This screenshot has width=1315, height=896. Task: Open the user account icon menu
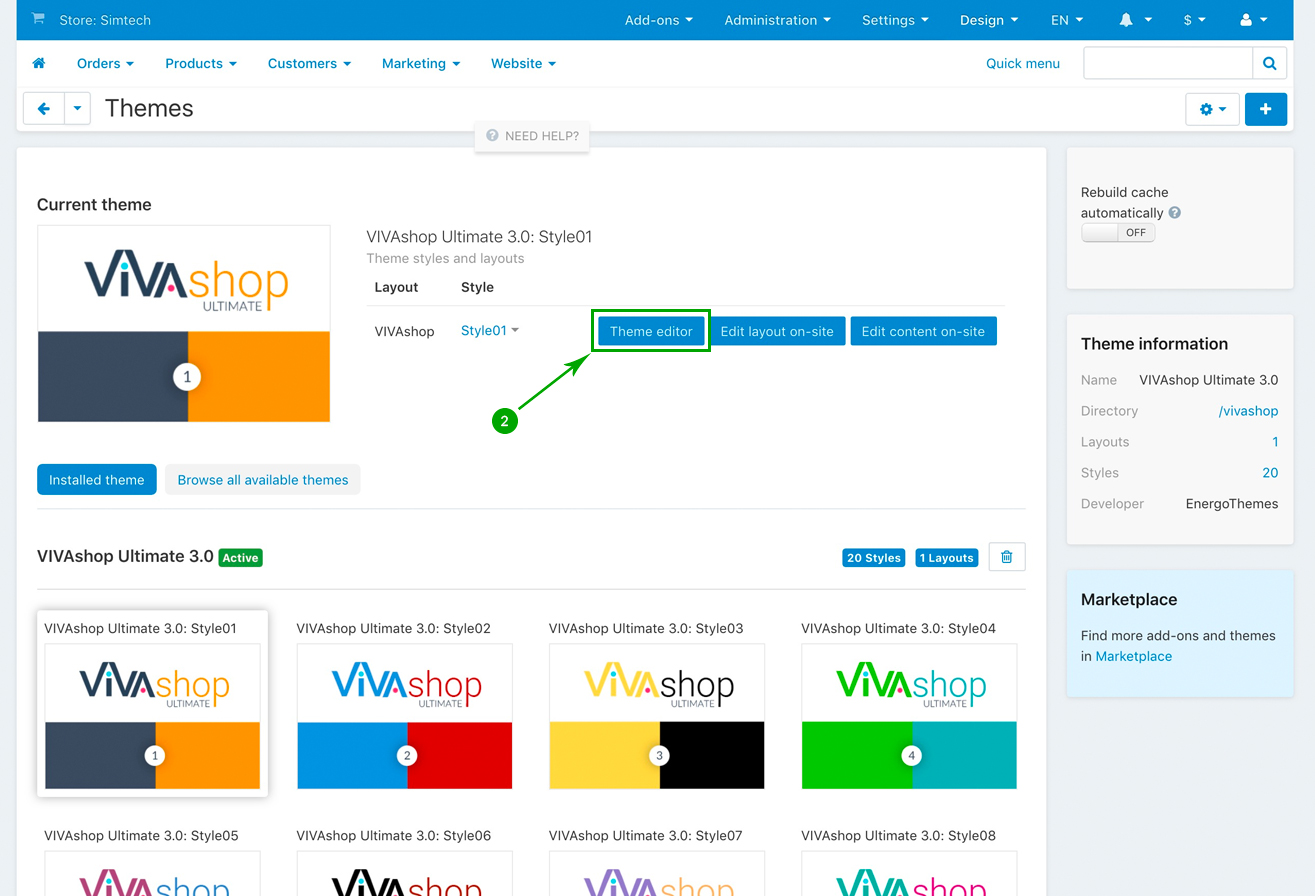(1254, 20)
